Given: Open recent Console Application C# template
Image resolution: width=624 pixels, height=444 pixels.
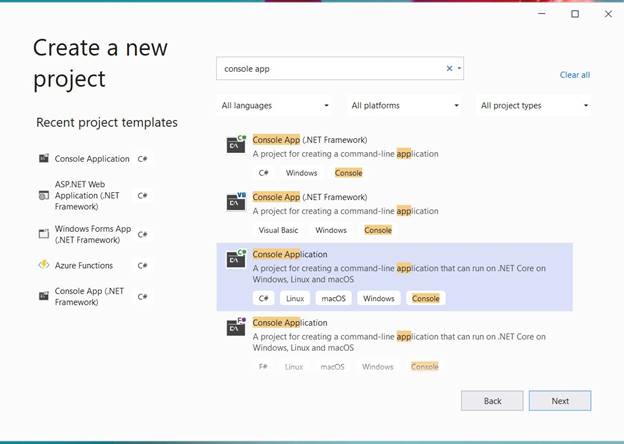Looking at the screenshot, I should (95, 159).
